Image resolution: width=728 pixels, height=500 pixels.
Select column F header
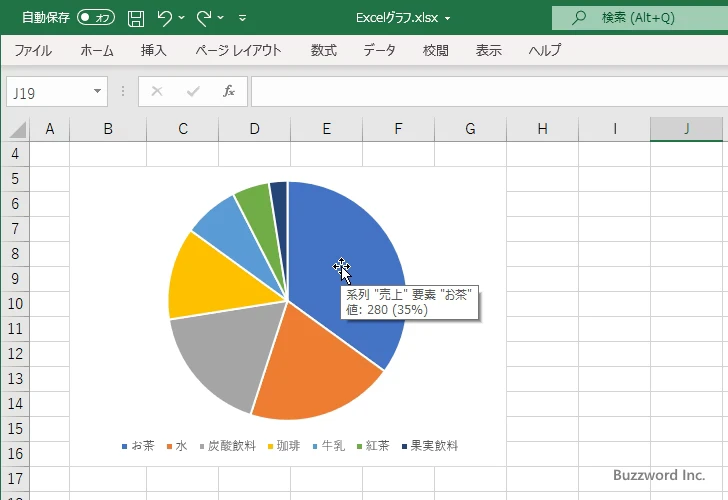tap(398, 129)
